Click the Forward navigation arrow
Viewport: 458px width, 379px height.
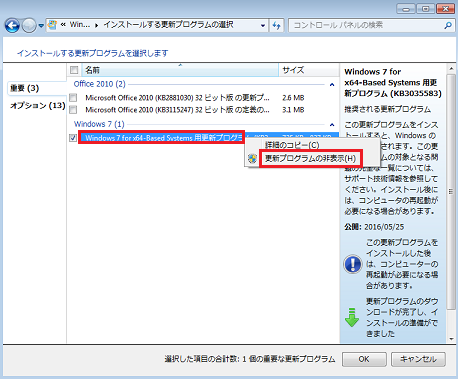point(29,25)
